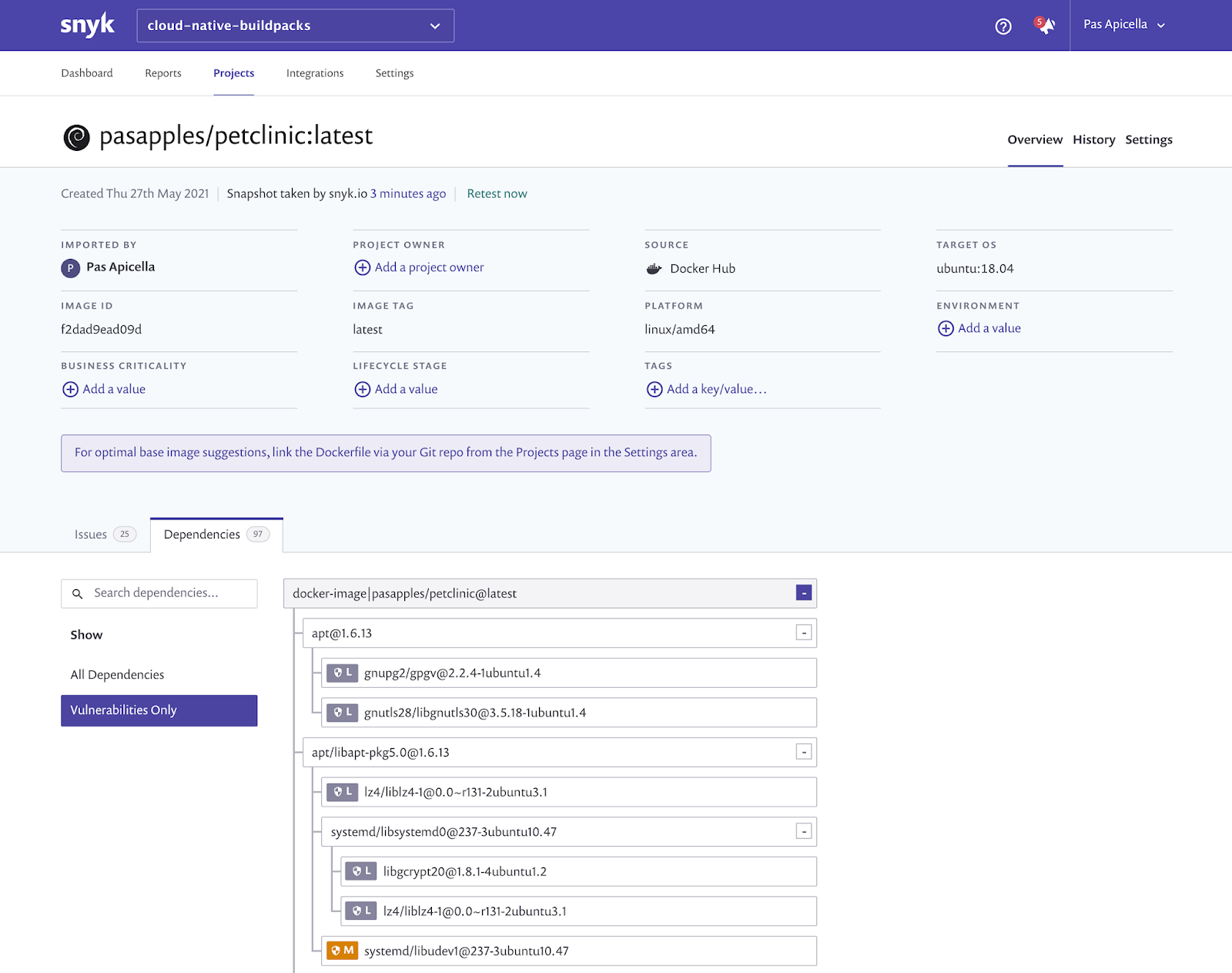The image size is (1232, 973).
Task: Click medium severity badge on systemd/libudev1
Action: (x=342, y=951)
